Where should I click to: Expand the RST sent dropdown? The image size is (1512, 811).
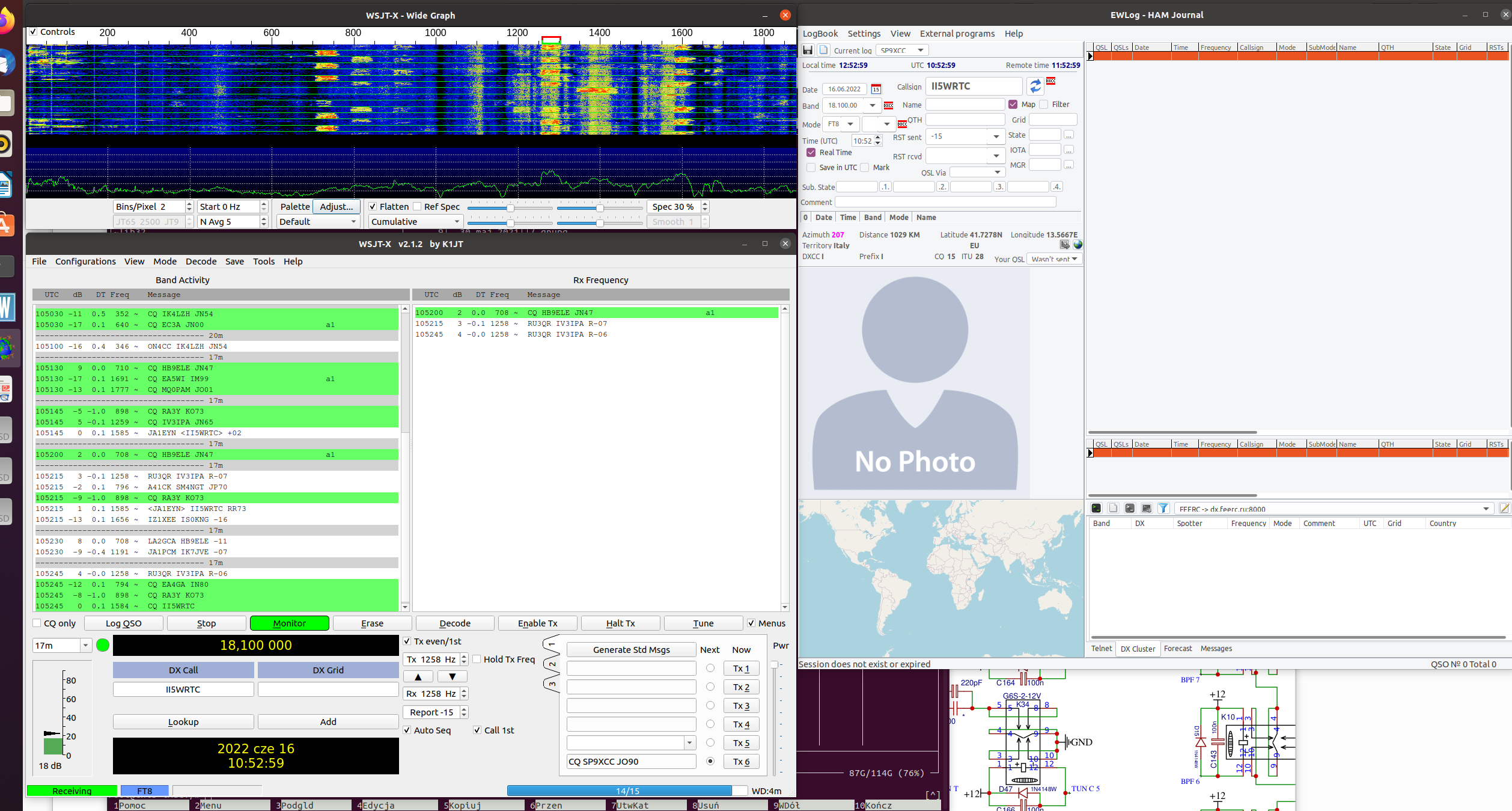(996, 136)
